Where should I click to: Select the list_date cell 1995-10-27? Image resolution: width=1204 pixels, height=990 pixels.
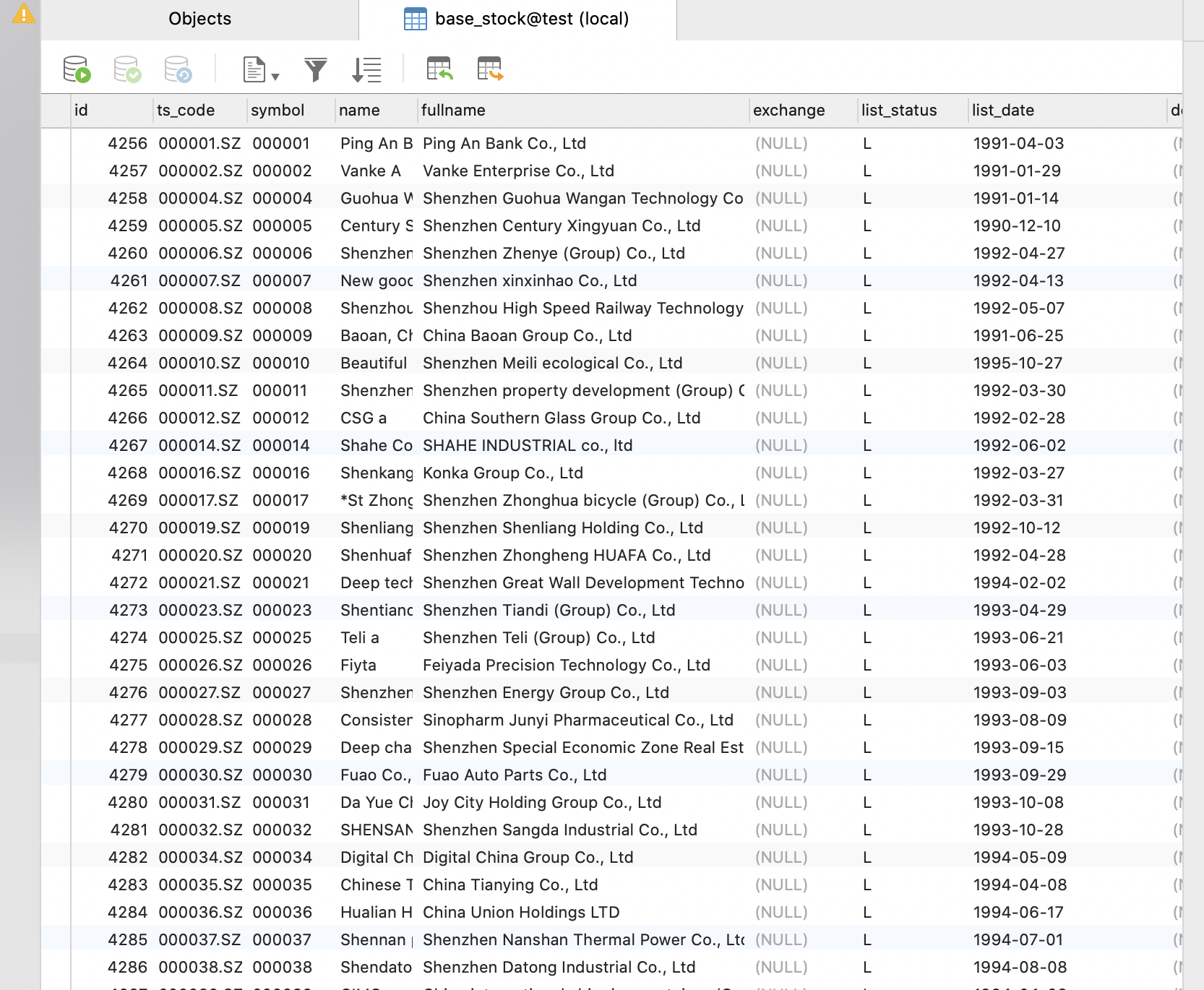1067,363
